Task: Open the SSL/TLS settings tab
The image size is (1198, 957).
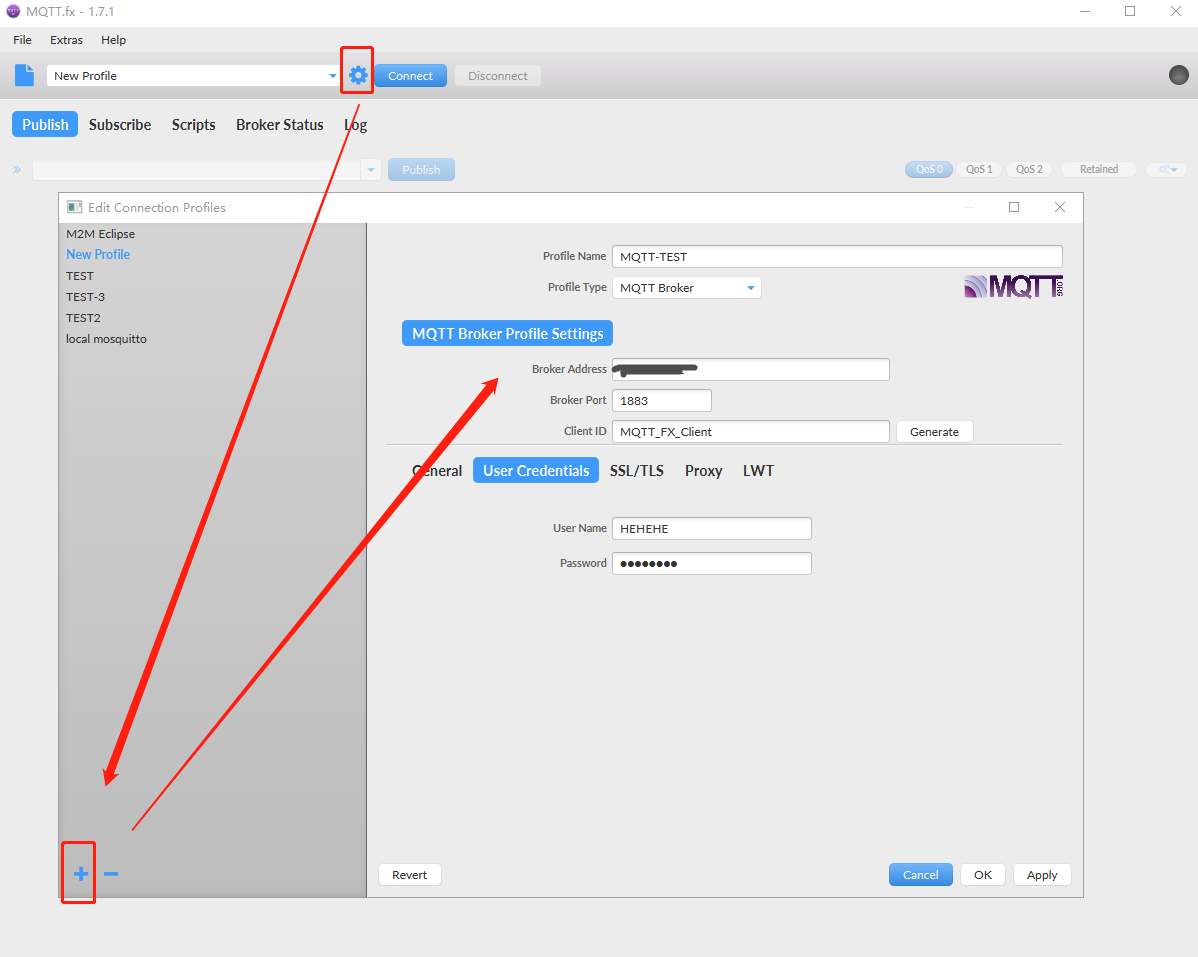Action: pos(636,470)
